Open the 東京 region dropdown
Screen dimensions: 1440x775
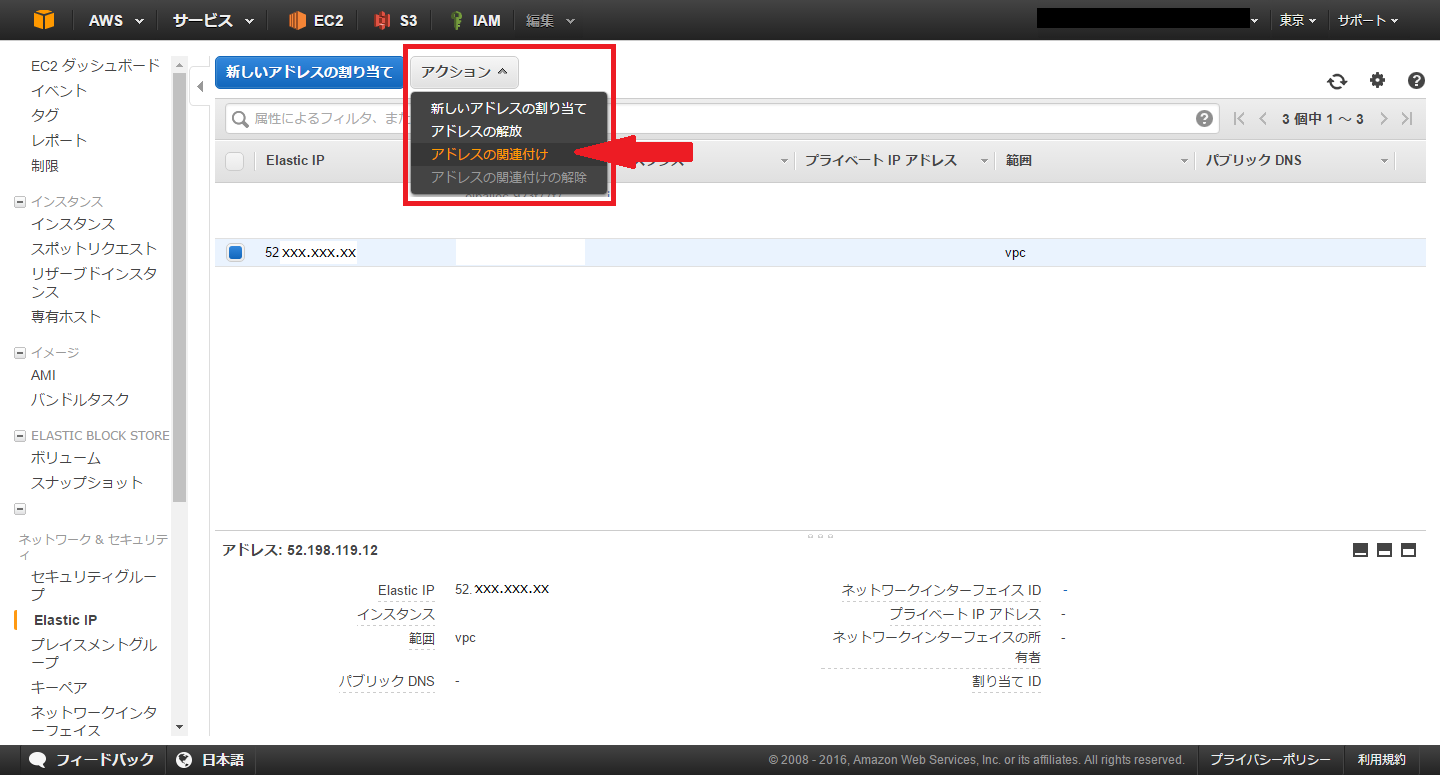[1297, 20]
